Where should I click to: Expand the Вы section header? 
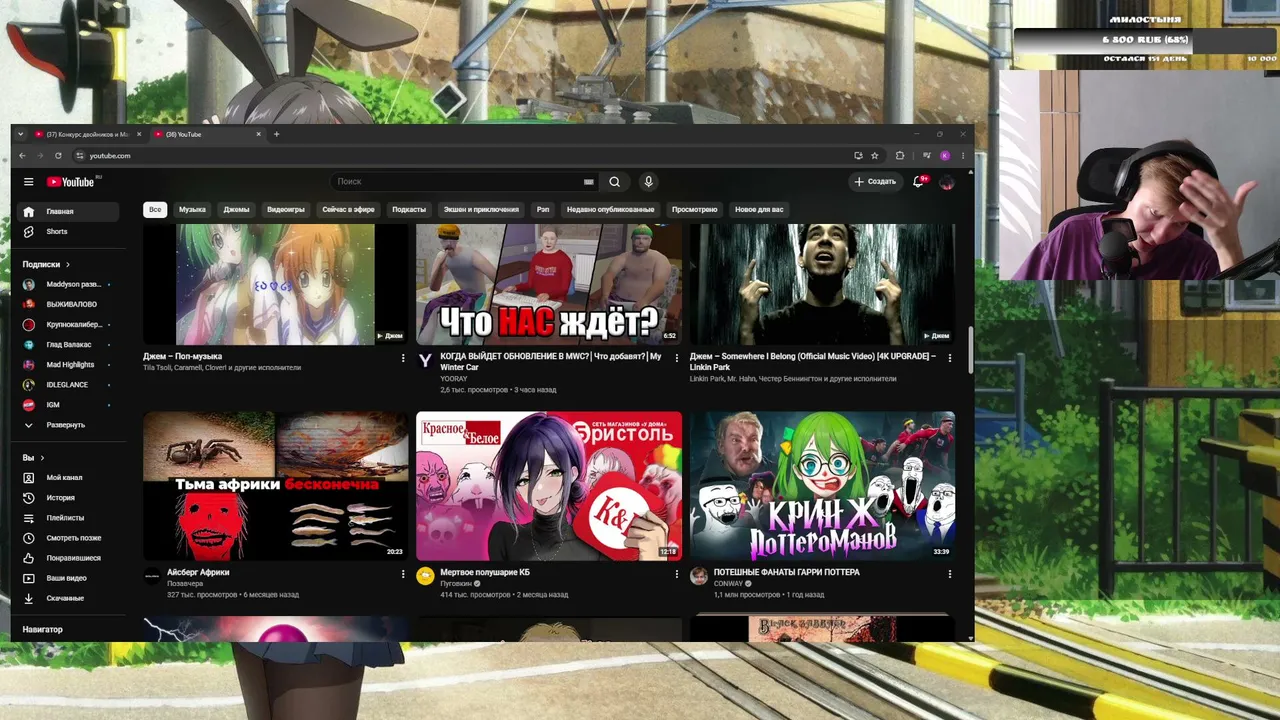(x=33, y=458)
